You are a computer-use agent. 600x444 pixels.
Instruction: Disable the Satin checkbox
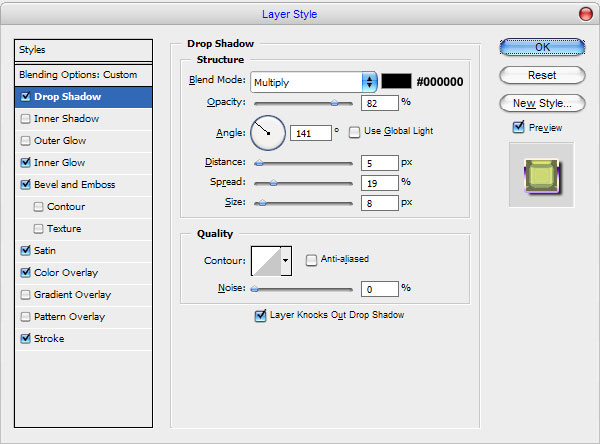coord(26,250)
